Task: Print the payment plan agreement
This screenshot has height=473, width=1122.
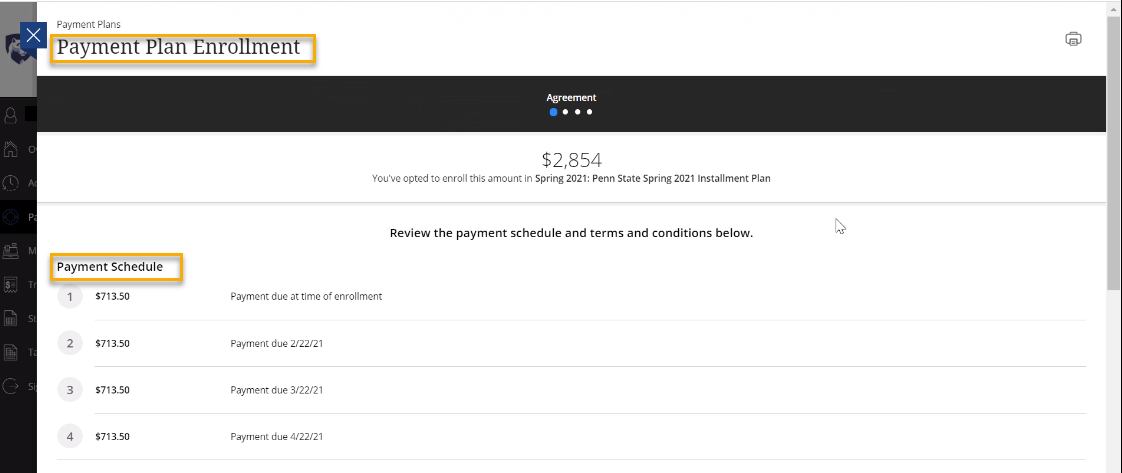Action: point(1073,39)
